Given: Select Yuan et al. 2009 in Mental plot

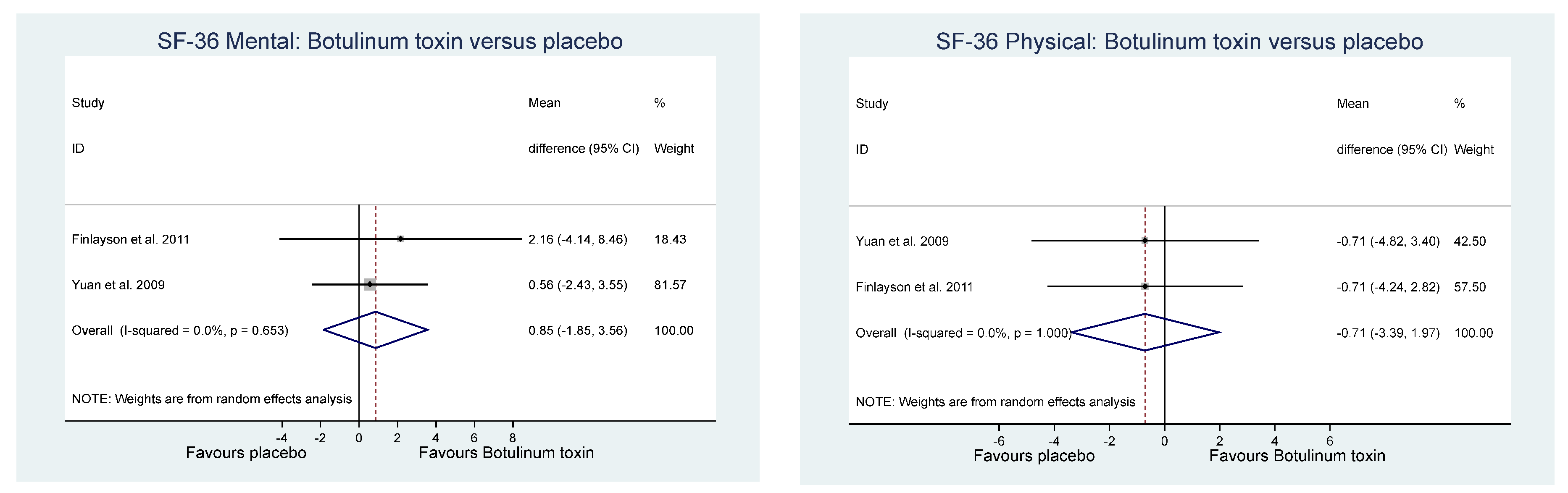Looking at the screenshot, I should (118, 285).
